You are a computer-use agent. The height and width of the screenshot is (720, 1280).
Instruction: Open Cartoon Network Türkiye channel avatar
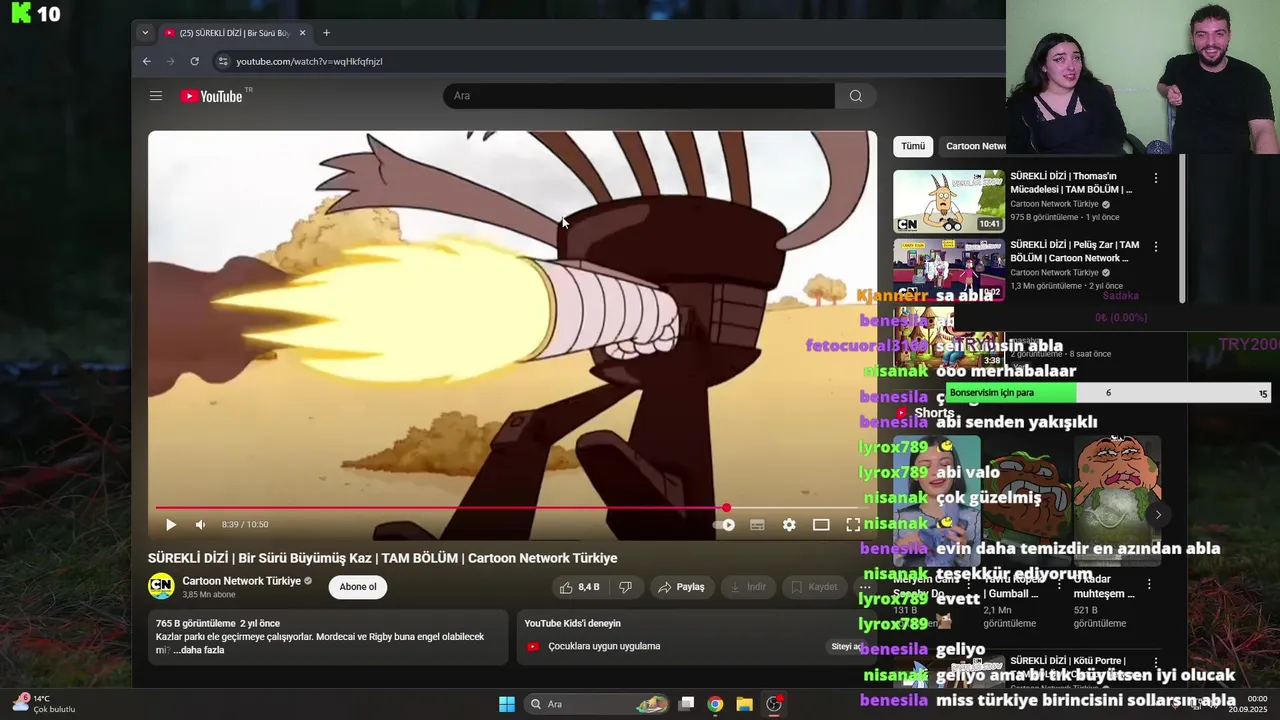click(161, 586)
